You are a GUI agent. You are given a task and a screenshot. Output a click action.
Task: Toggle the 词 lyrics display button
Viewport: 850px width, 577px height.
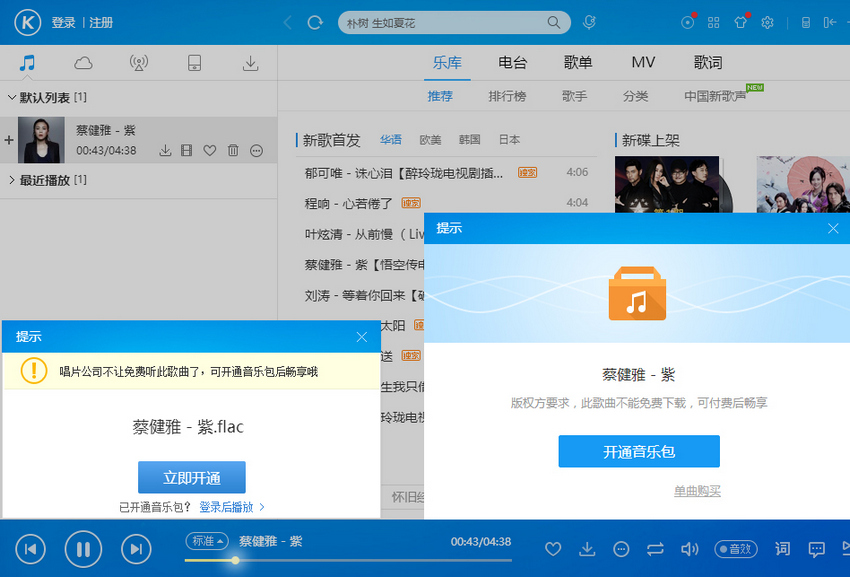click(x=781, y=549)
